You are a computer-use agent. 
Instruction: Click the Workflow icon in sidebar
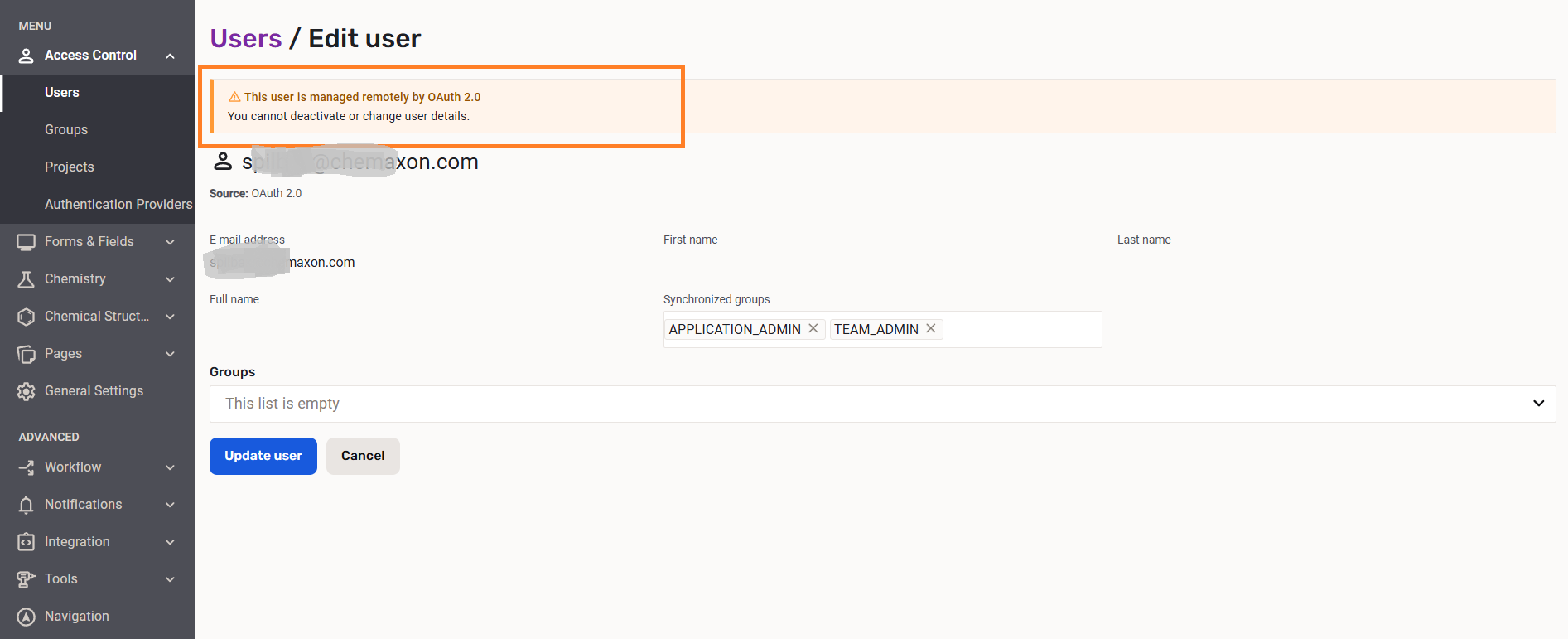point(26,467)
